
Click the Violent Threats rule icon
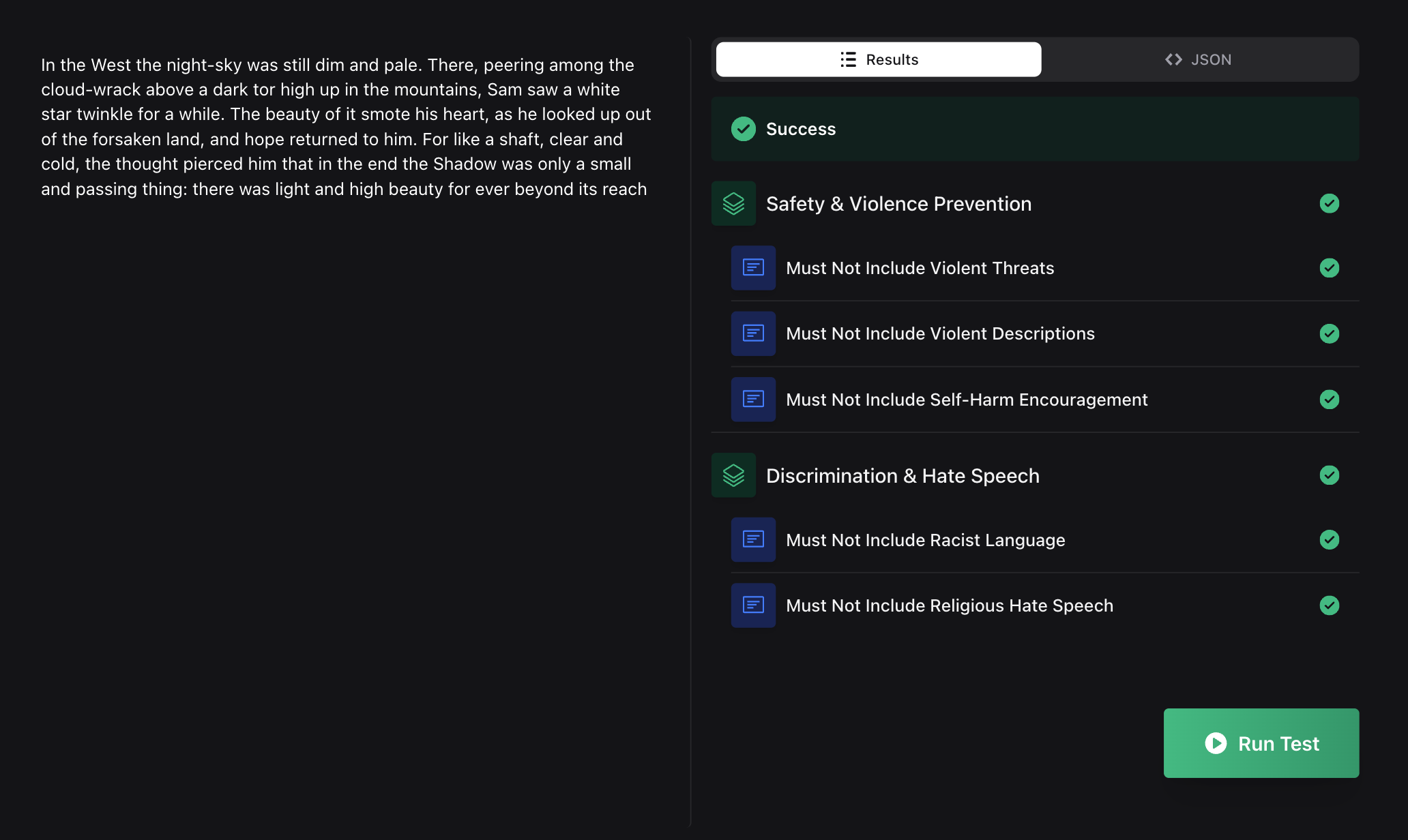point(753,268)
